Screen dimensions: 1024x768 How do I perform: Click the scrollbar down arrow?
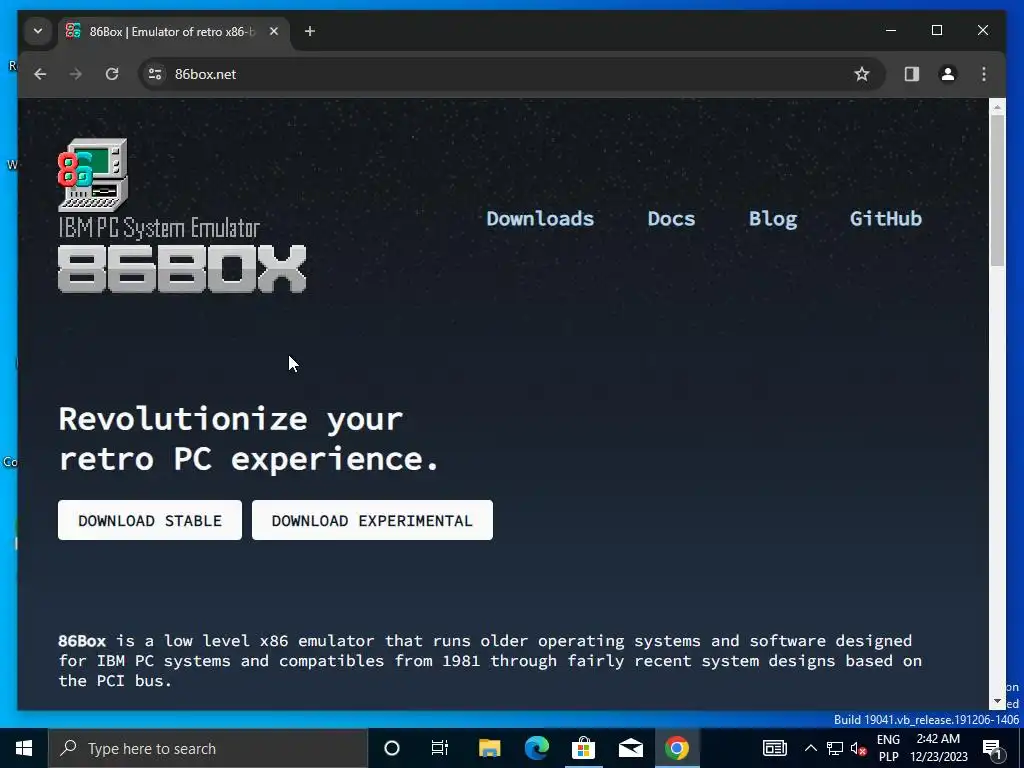(997, 701)
